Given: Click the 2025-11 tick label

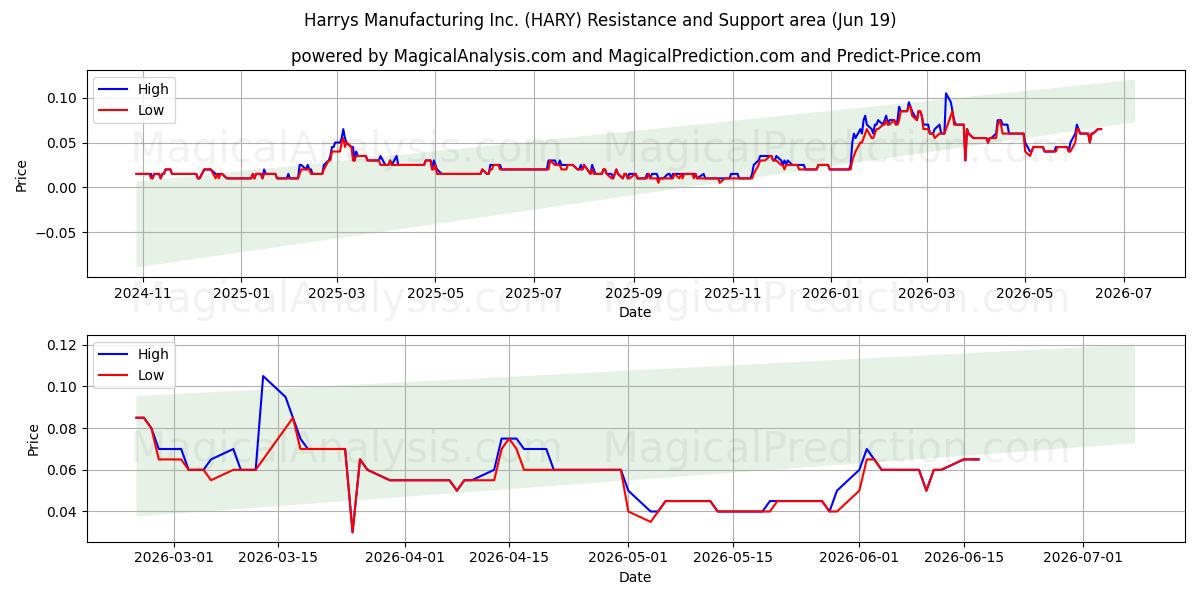Looking at the screenshot, I should coord(732,293).
